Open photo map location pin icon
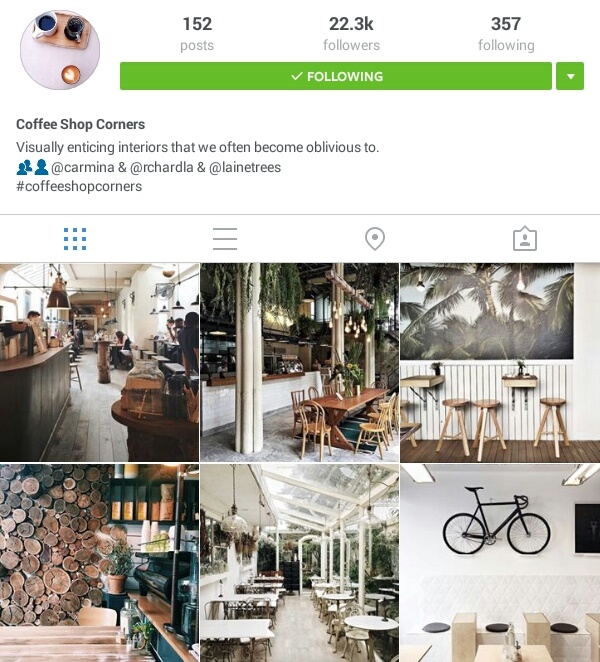Viewport: 600px width, 662px height. pos(375,239)
